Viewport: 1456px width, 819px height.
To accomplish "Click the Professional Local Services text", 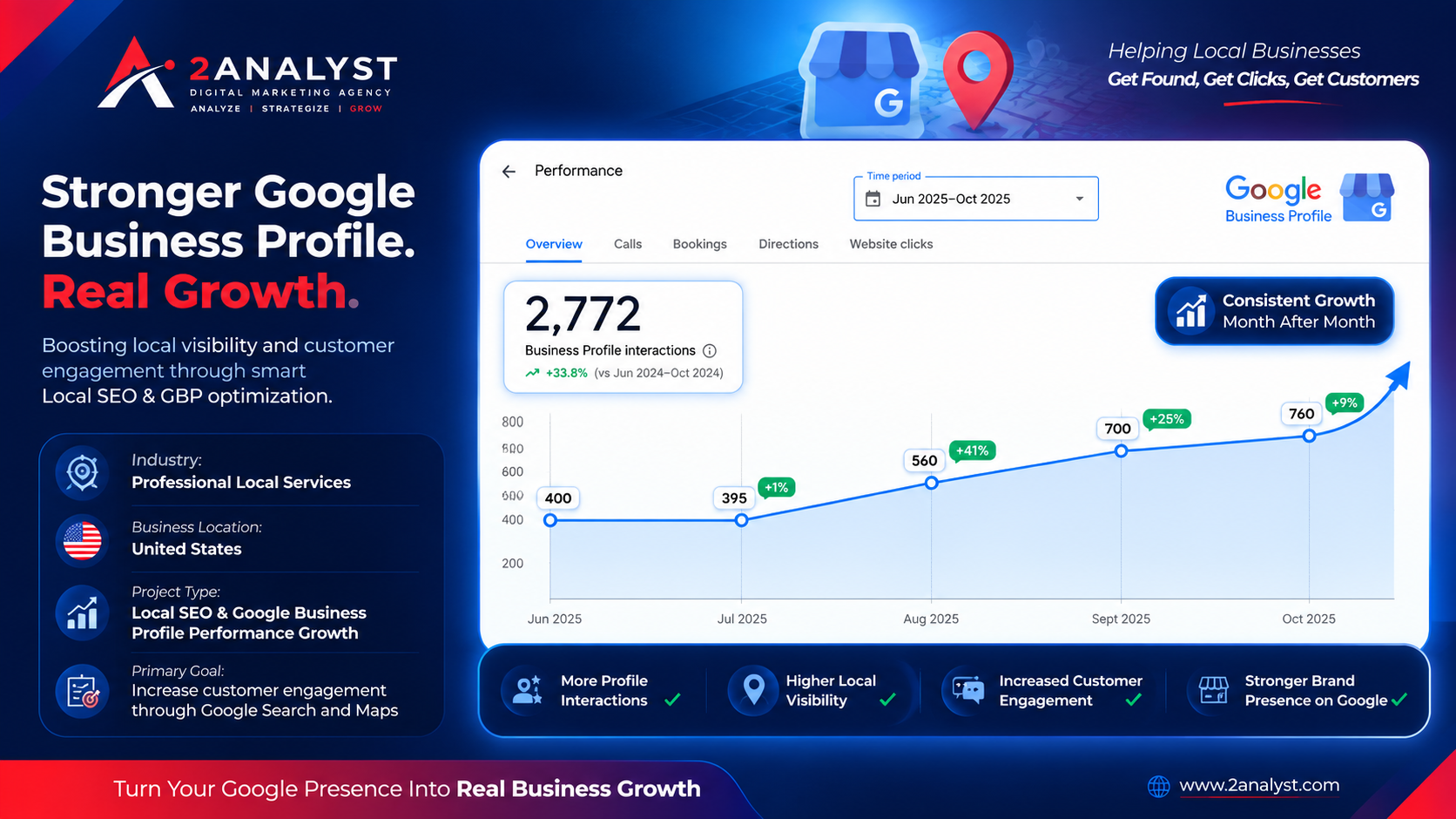I will [241, 483].
